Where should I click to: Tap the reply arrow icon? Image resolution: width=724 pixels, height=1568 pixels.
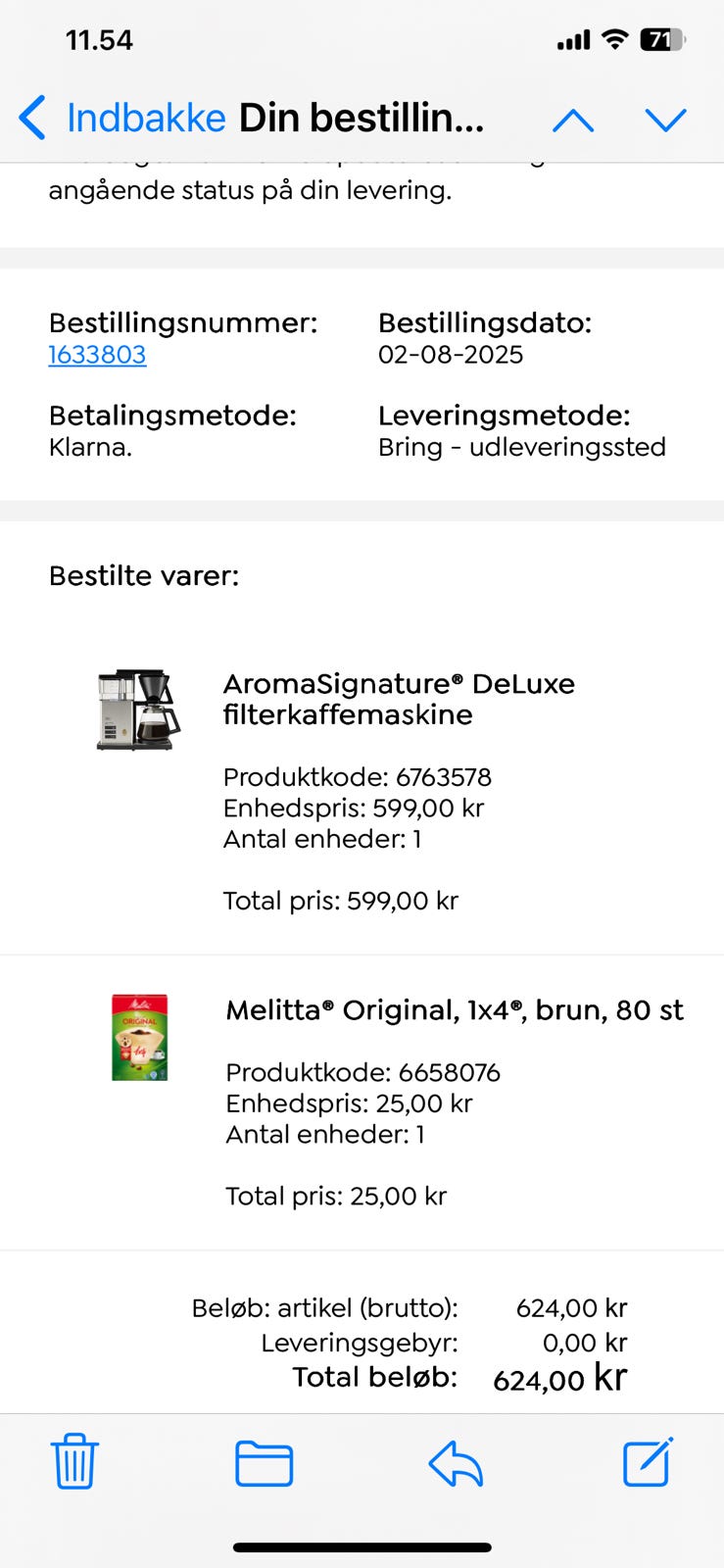[456, 1464]
